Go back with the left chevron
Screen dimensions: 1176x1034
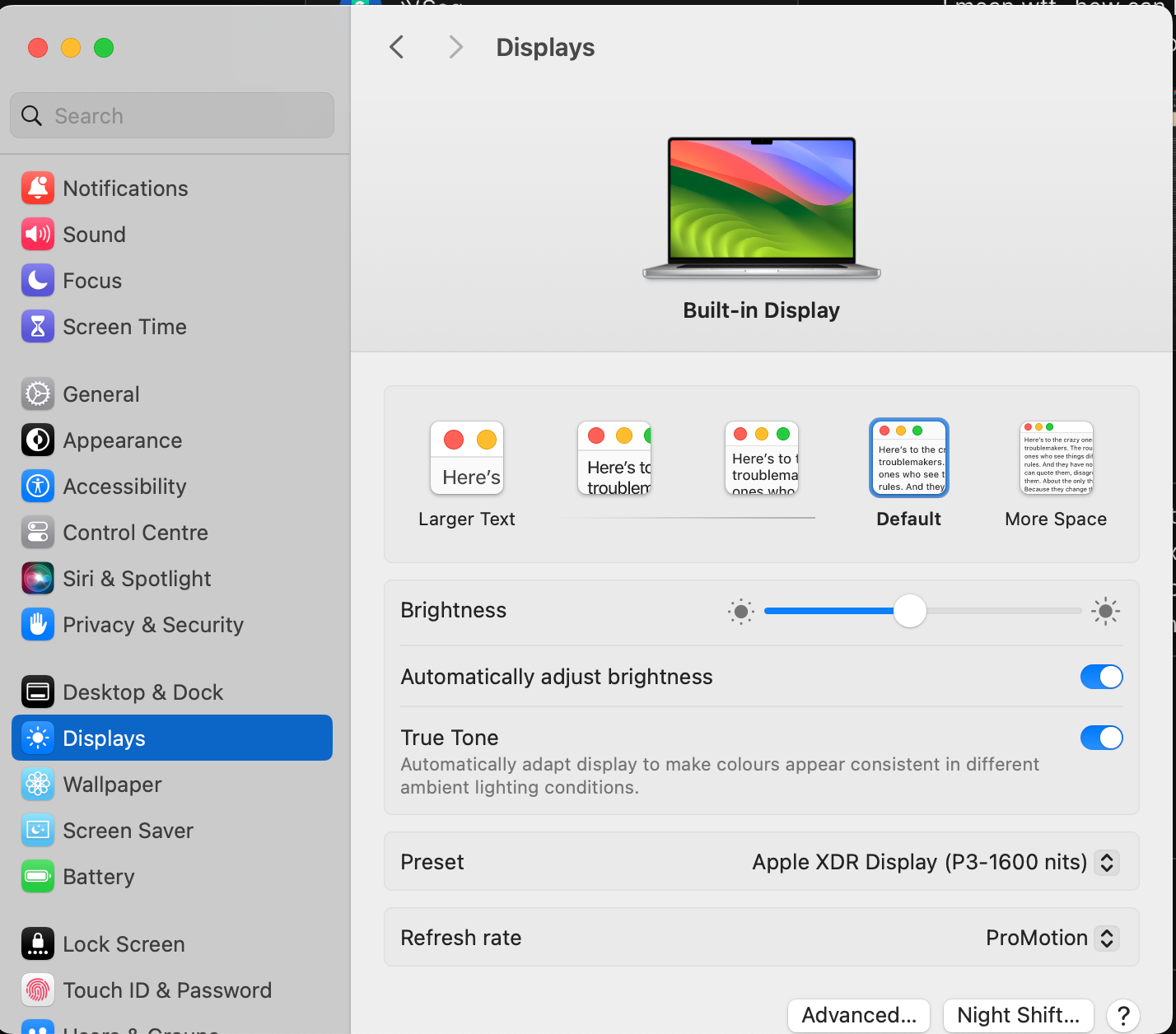point(397,47)
